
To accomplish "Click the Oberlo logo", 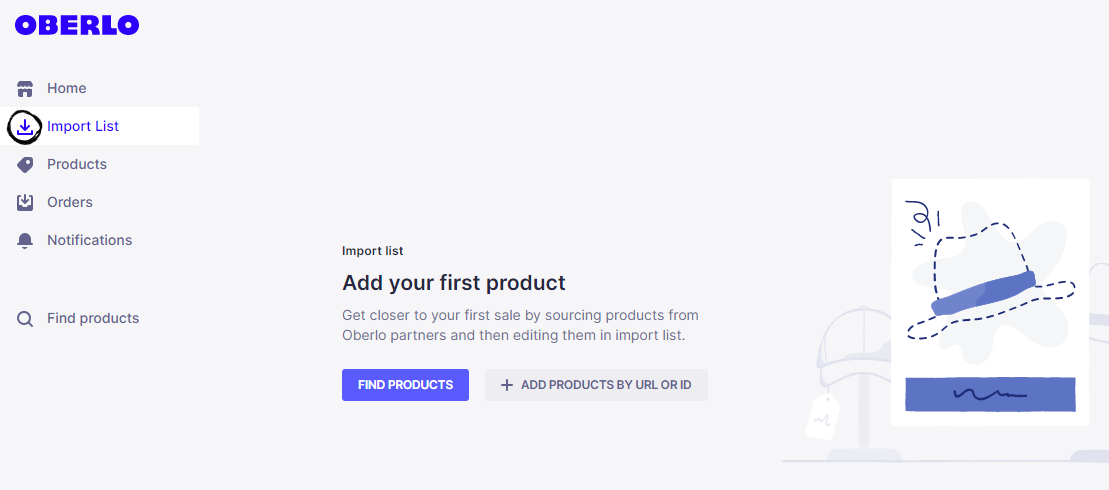I will [77, 26].
